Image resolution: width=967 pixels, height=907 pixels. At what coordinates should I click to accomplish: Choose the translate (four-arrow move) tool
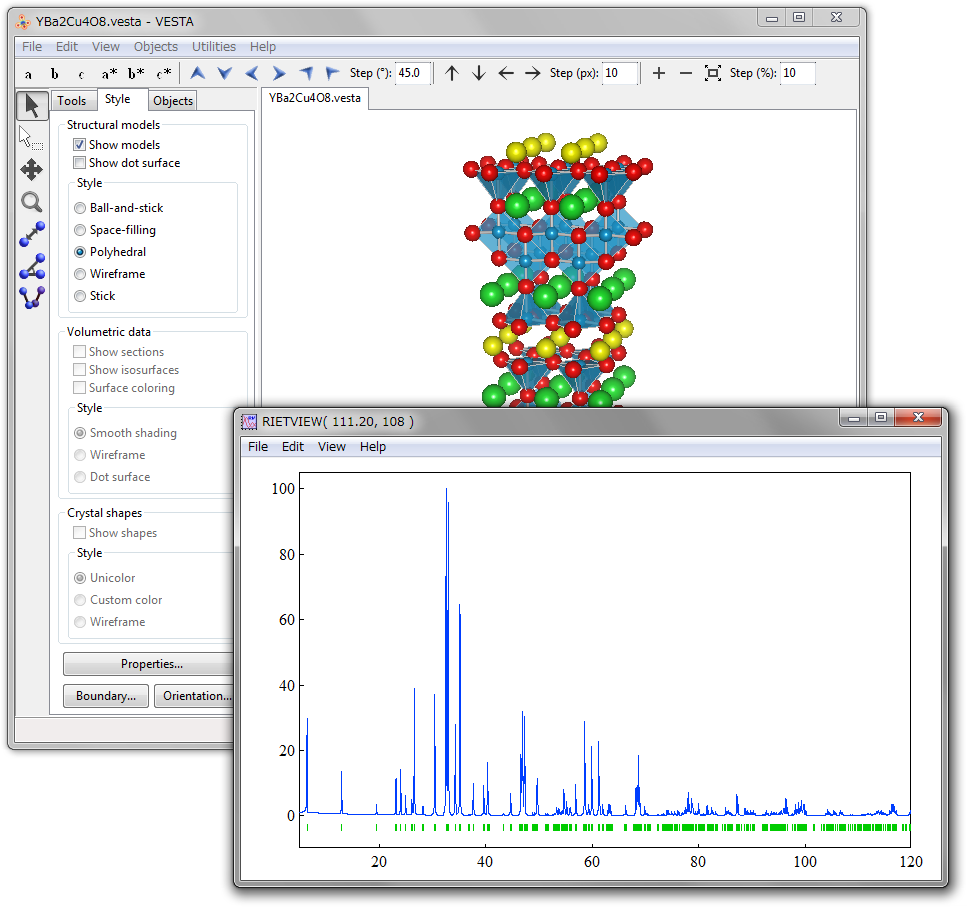32,169
